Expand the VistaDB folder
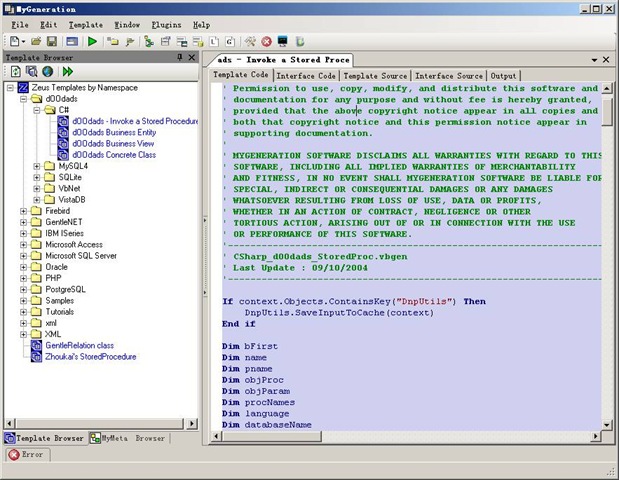 click(x=37, y=200)
